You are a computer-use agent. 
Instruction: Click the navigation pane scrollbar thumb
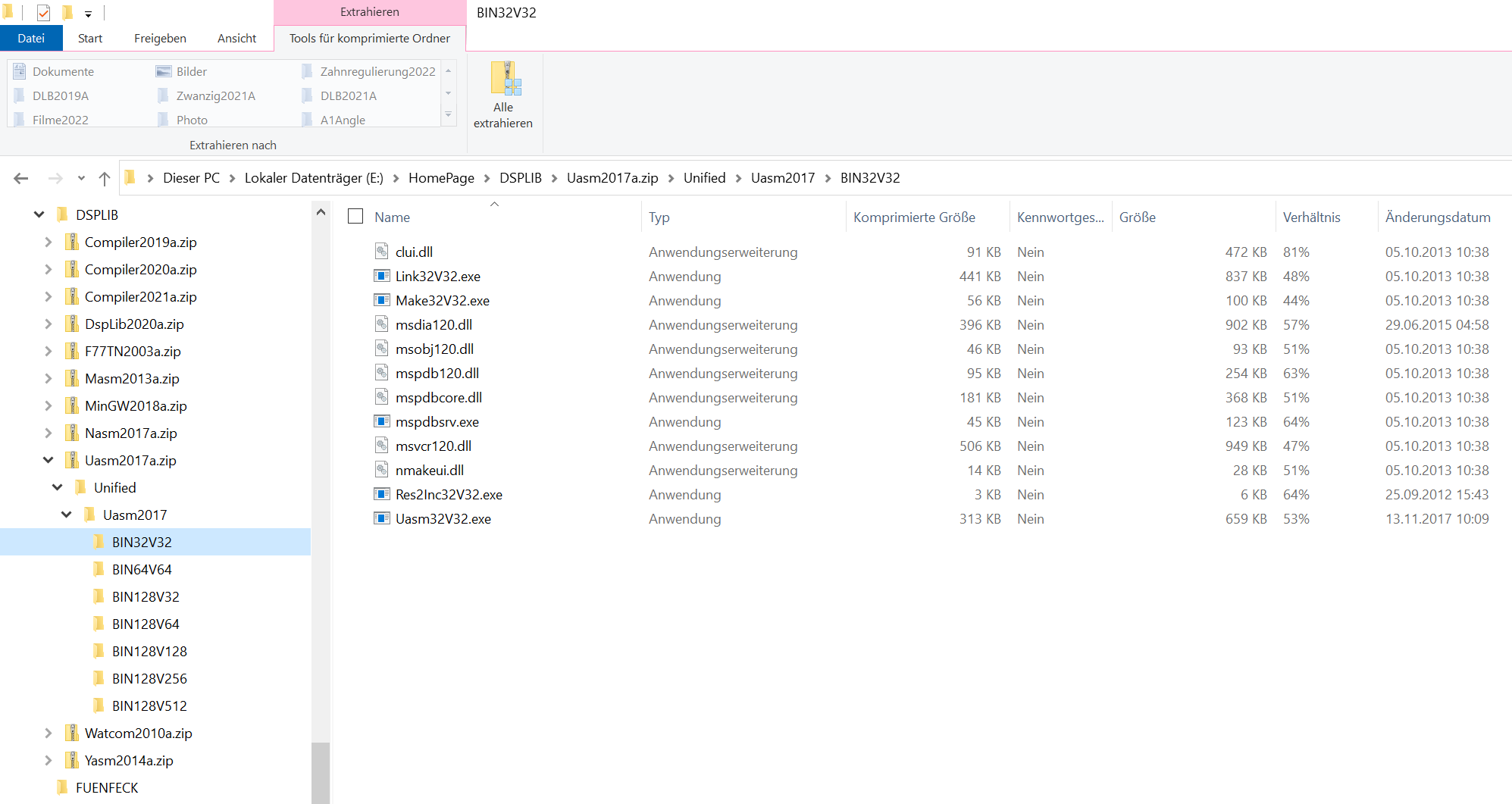pos(321,773)
